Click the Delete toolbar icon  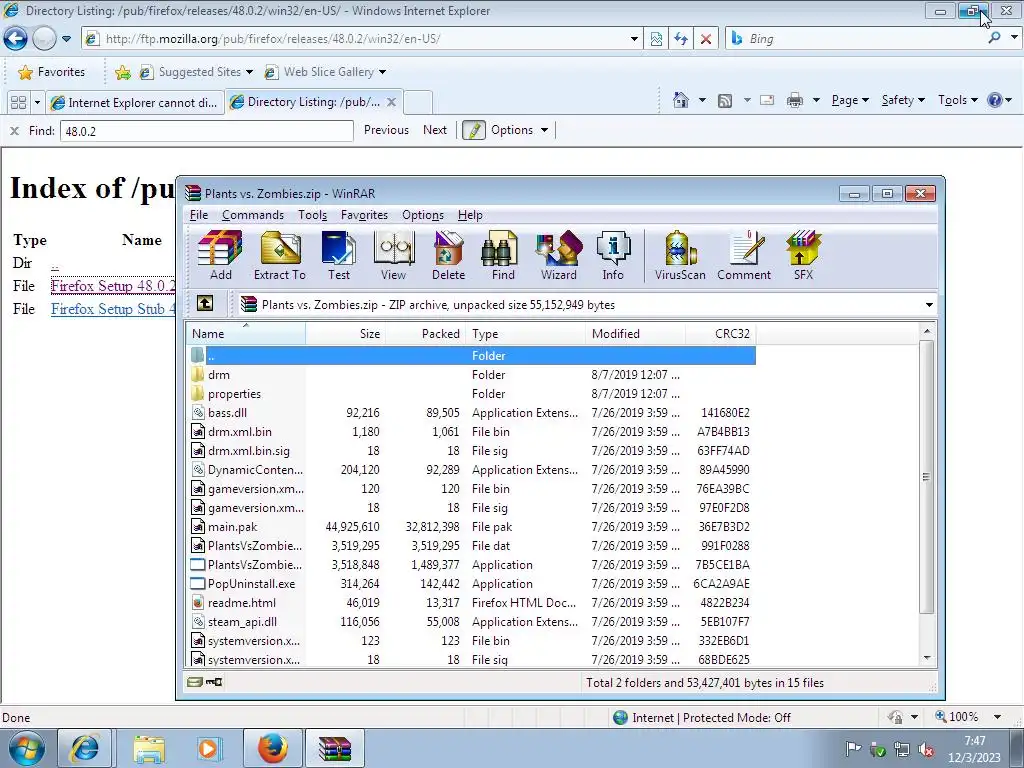point(448,255)
